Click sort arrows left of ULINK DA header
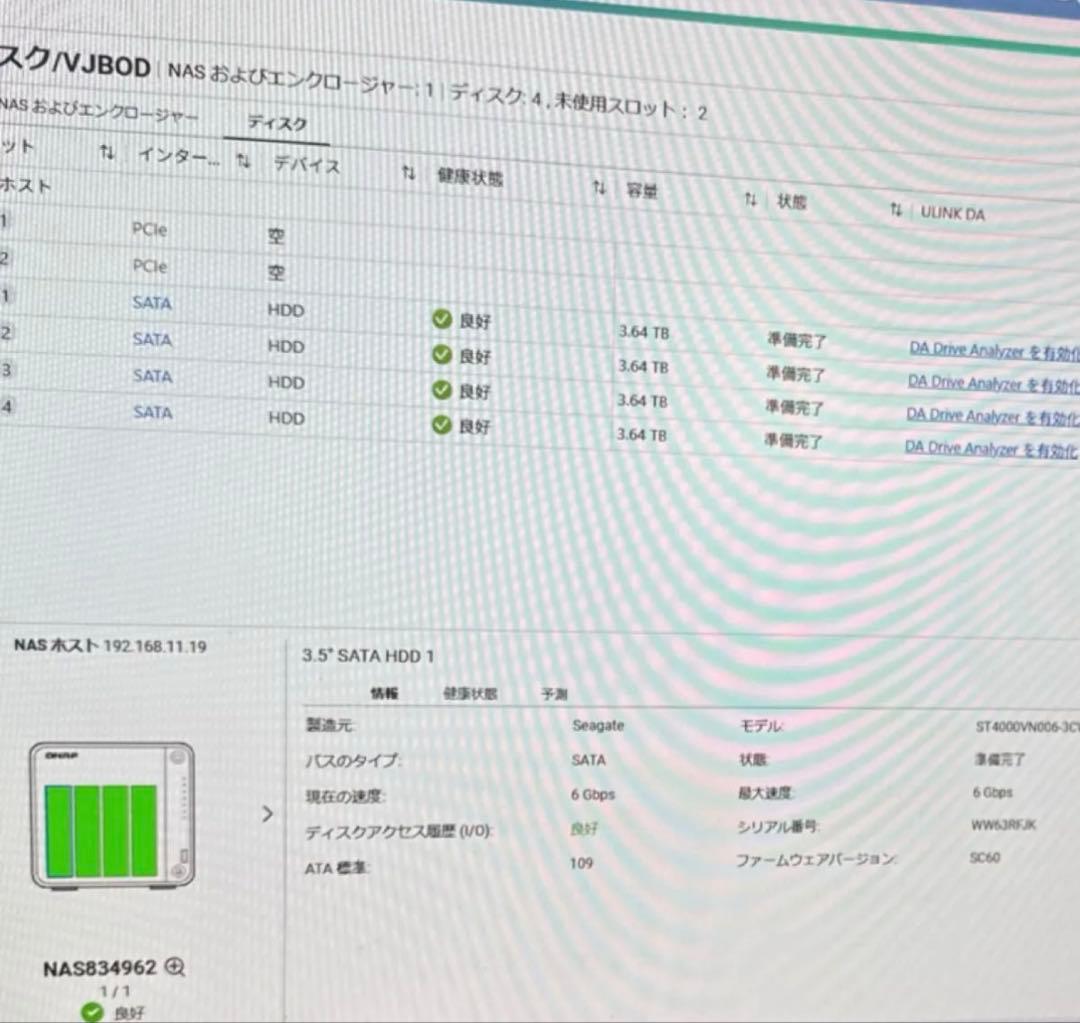Viewport: 1080px width, 1023px height. pyautogui.click(x=896, y=210)
